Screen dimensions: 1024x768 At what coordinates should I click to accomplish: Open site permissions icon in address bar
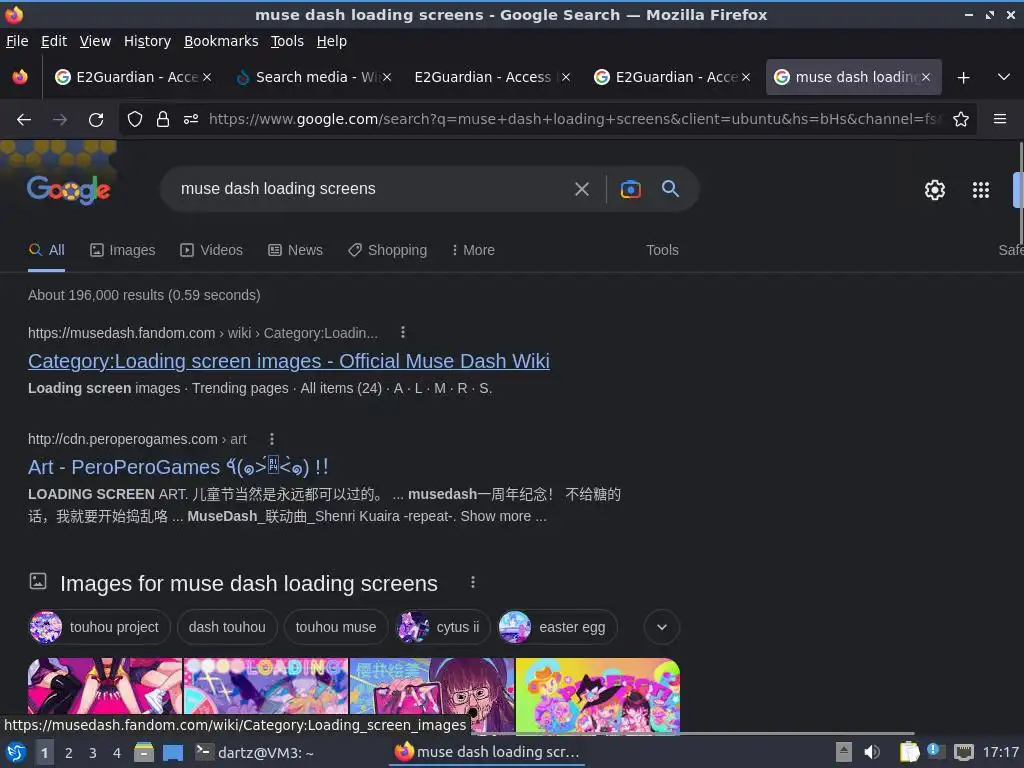[x=191, y=120]
